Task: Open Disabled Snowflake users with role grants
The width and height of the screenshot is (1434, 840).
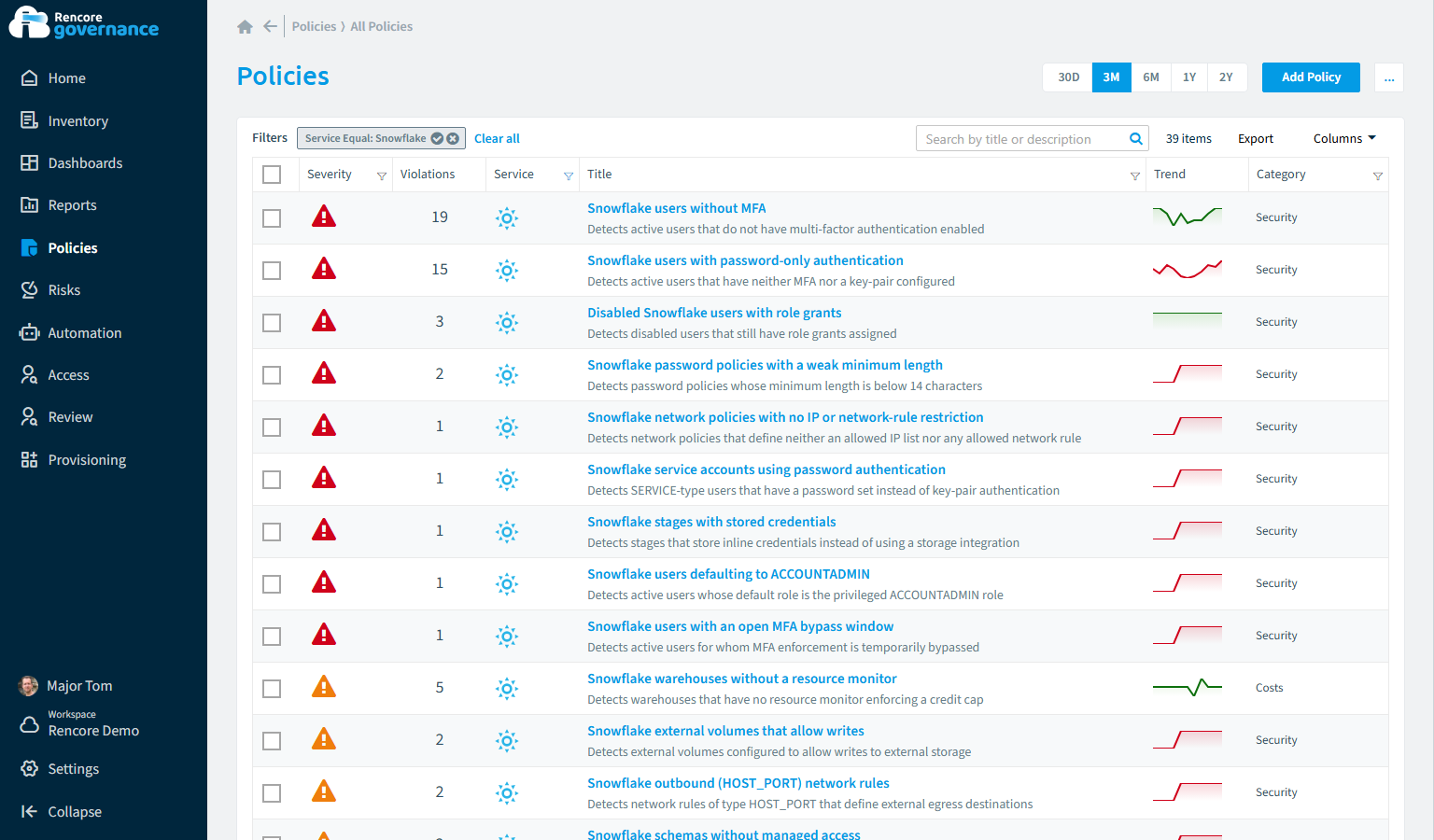Action: click(714, 313)
